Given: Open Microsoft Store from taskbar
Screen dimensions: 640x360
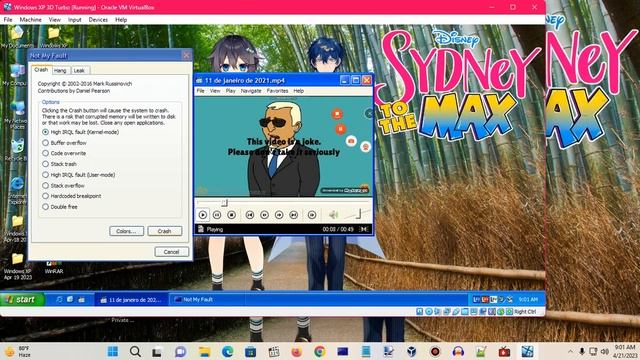Looking at the screenshot, I should pyautogui.click(x=250, y=351).
